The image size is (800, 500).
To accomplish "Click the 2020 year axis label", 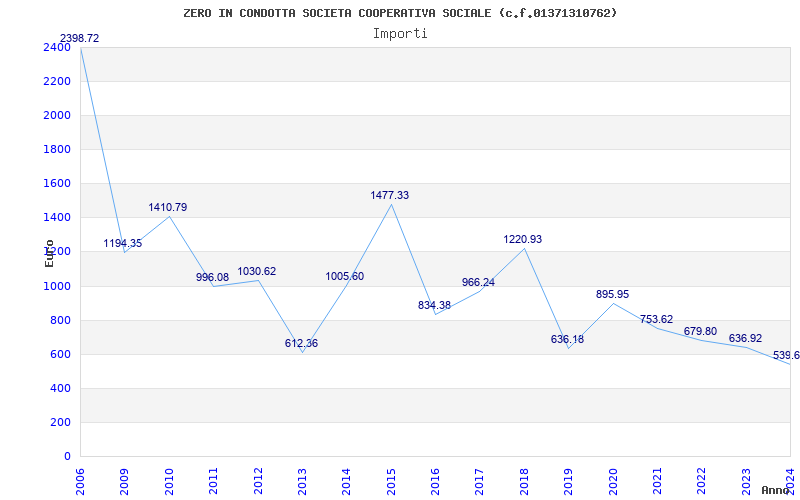I will coord(613,481).
